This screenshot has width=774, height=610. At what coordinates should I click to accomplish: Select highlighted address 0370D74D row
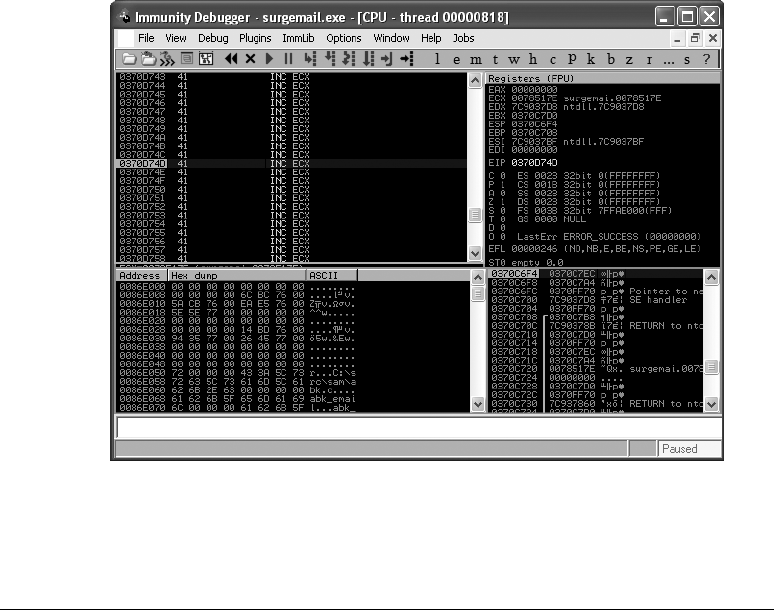291,163
